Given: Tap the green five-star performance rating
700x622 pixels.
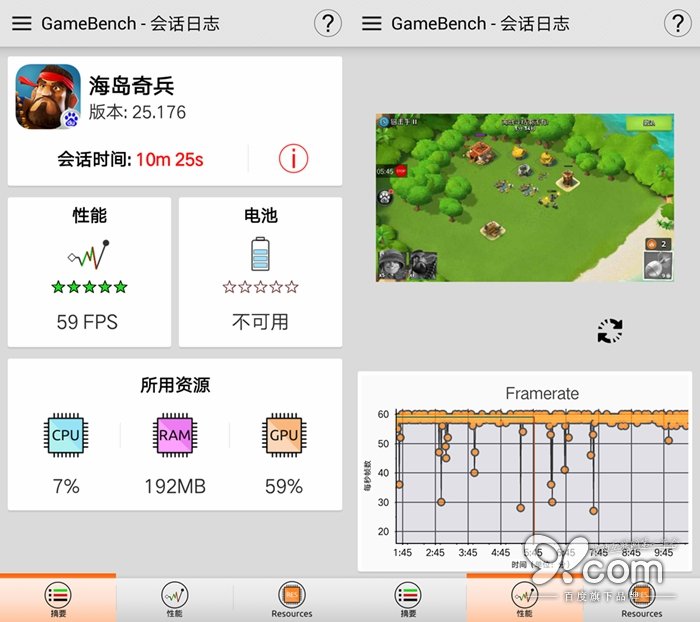Looking at the screenshot, I should 89,287.
